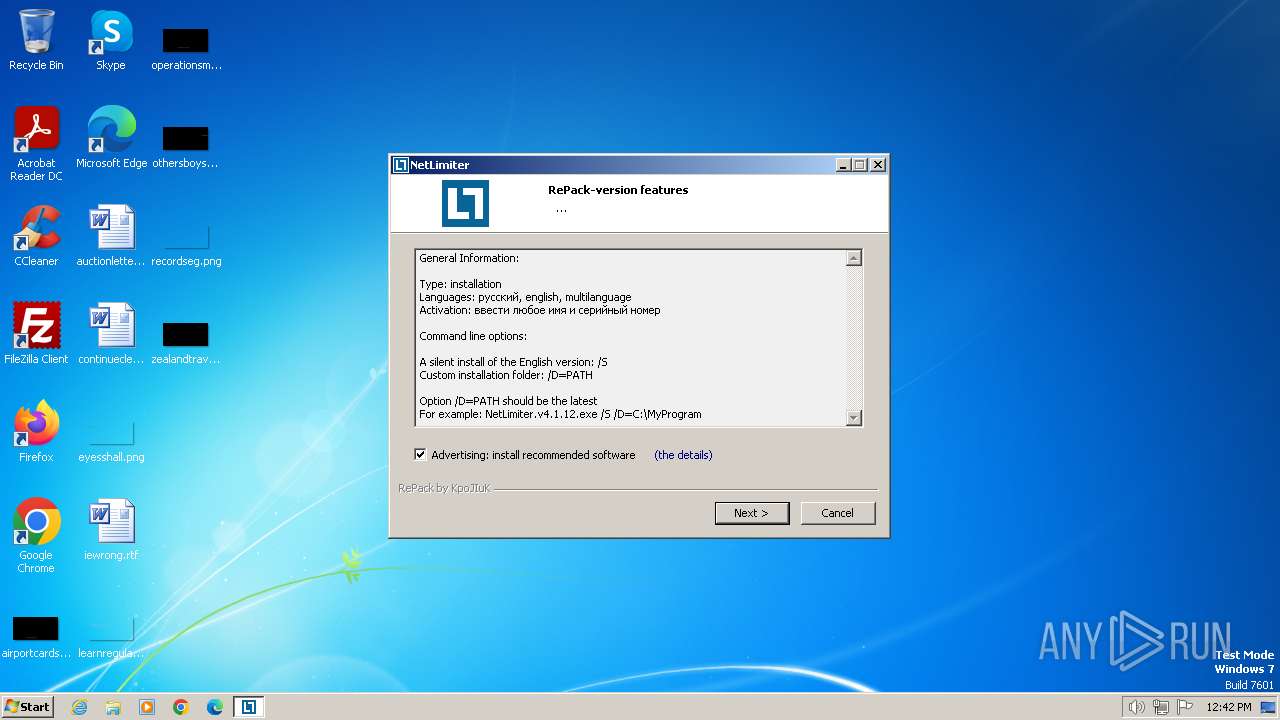Select the eyesshall.png file
Viewport: 1280px width, 720px height.
click(111, 441)
